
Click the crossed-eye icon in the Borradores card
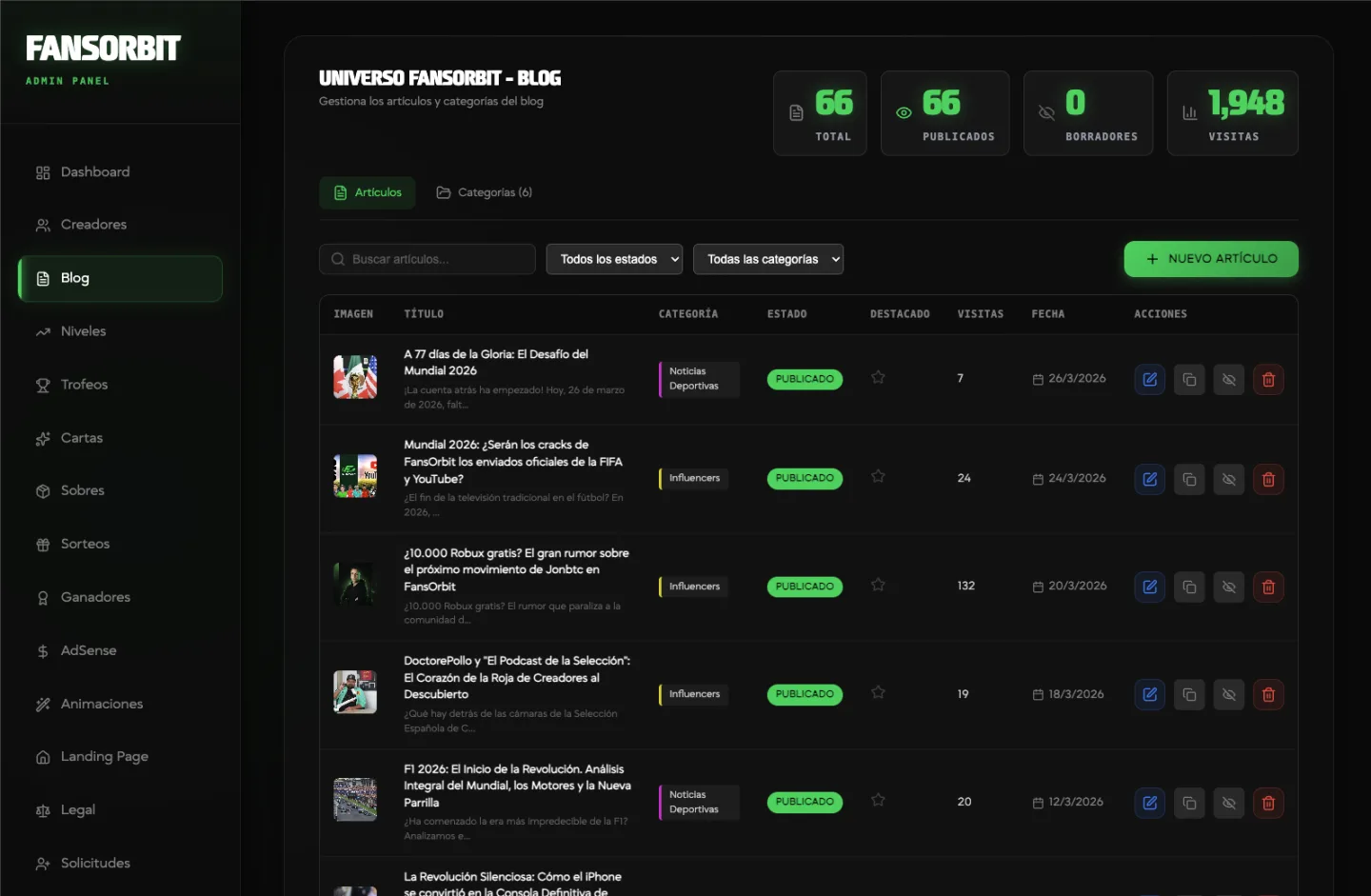1046,112
